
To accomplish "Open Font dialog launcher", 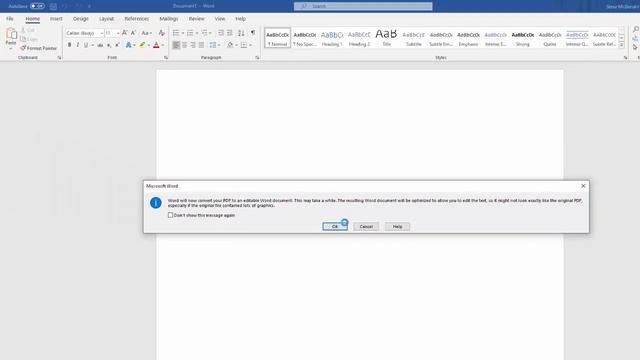I will pyautogui.click(x=166, y=58).
